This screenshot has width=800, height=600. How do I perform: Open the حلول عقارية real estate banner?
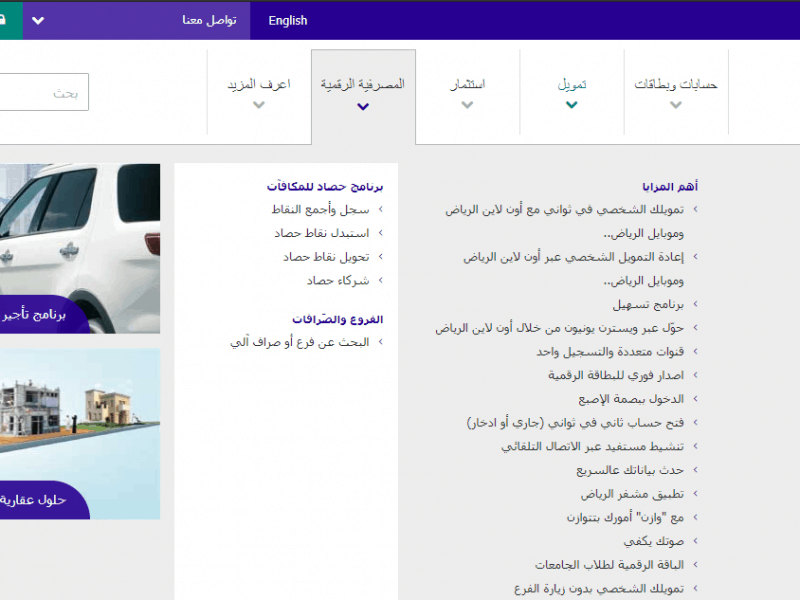click(x=80, y=434)
